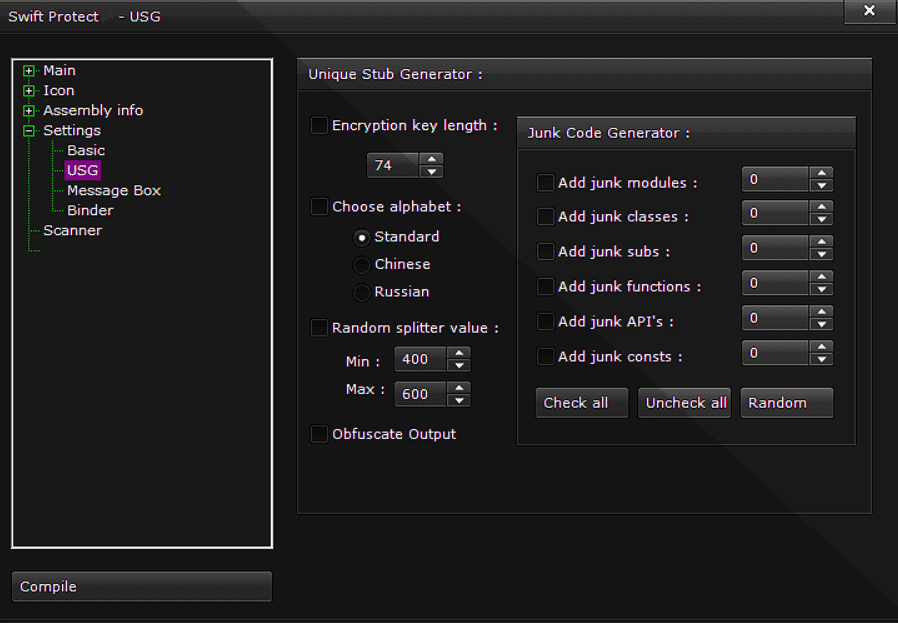Select the USG tree item
The image size is (898, 623).
[82, 170]
